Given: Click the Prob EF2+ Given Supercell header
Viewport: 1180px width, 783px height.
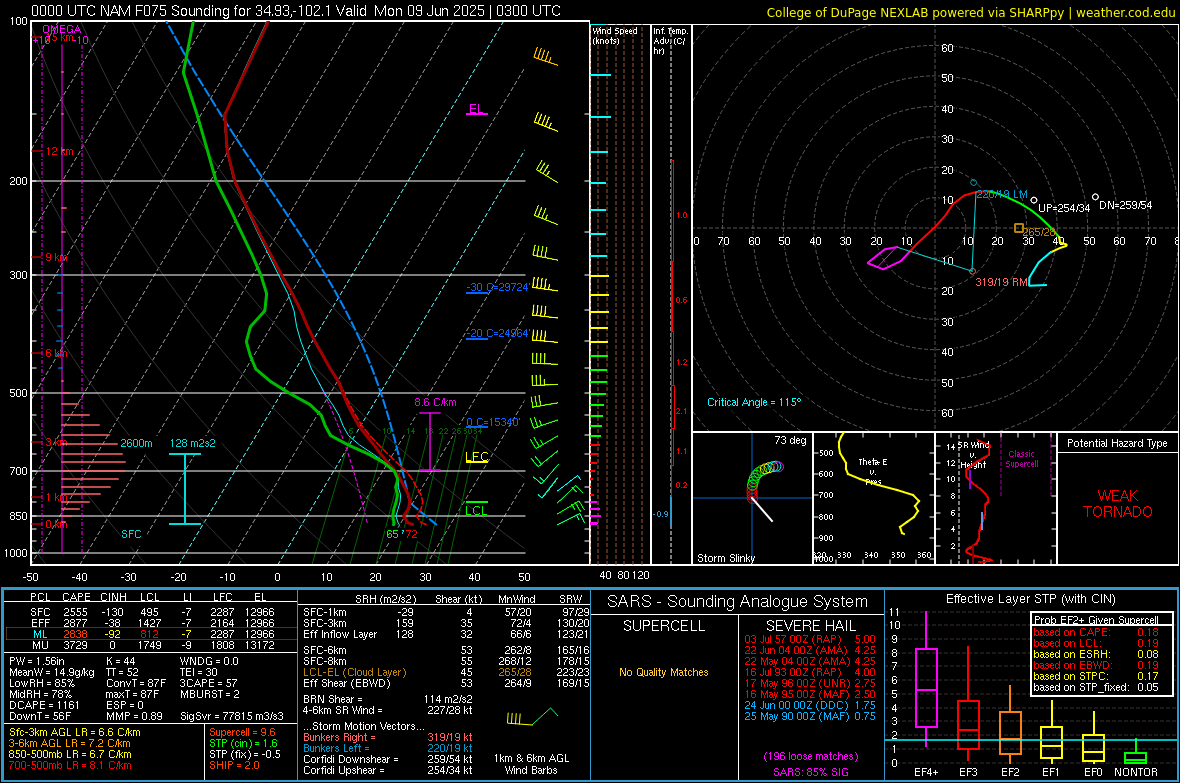Looking at the screenshot, I should (1096, 620).
